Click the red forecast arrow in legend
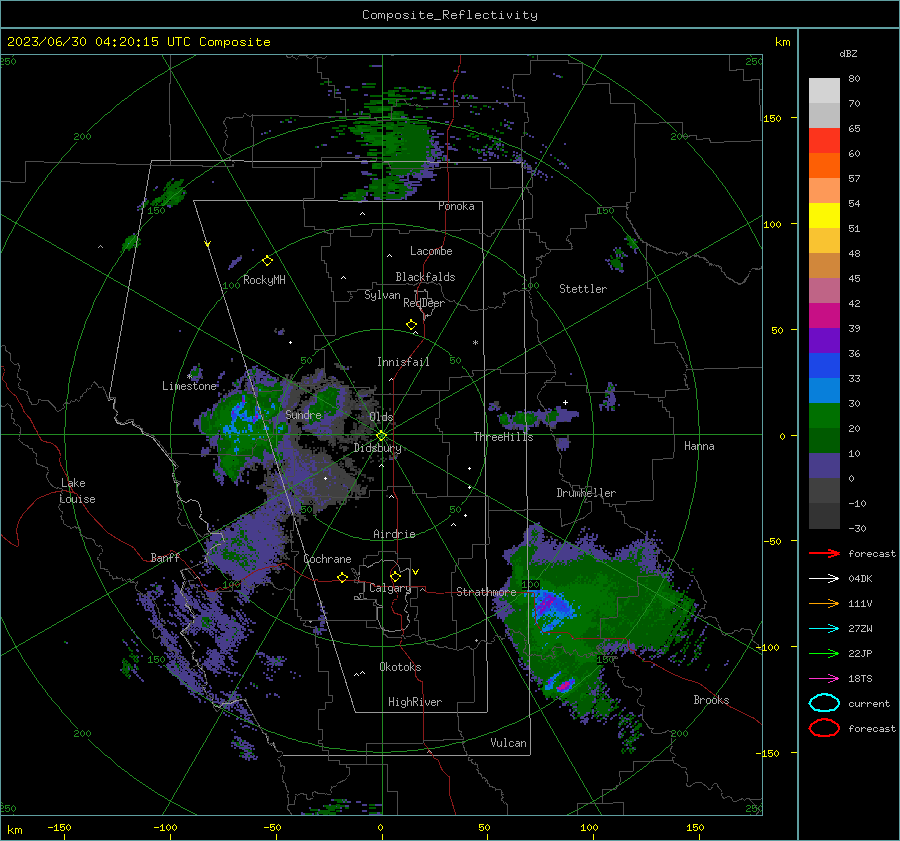Viewport: 900px width, 841px height. pyautogui.click(x=824, y=553)
